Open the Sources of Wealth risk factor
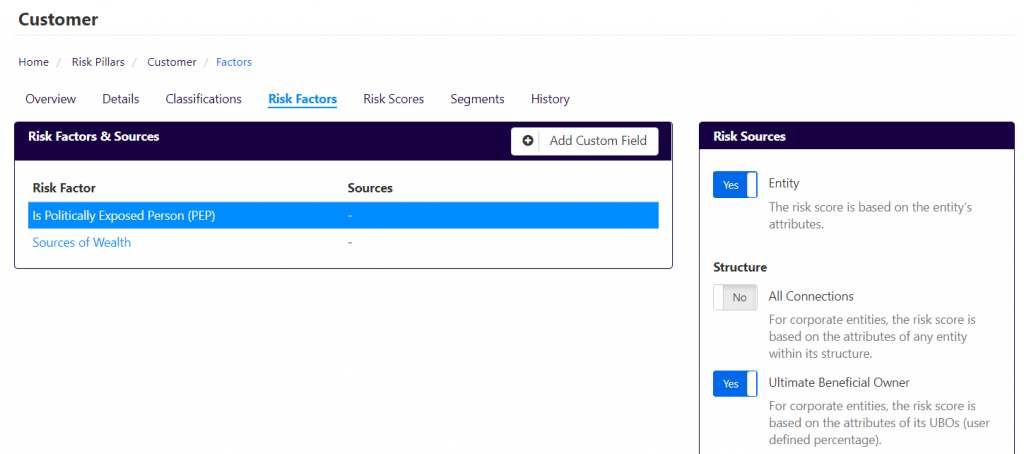Viewport: 1024px width, 454px height. coord(82,242)
